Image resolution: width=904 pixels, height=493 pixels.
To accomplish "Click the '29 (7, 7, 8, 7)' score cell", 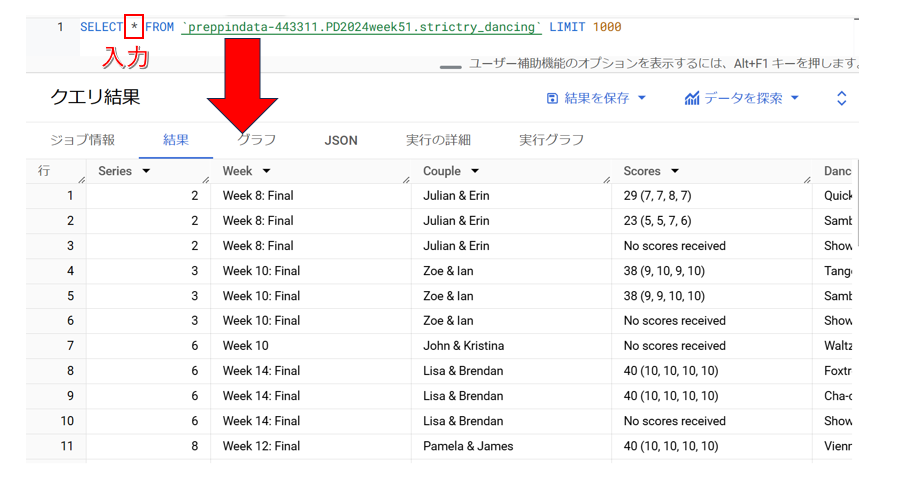I will tap(657, 196).
